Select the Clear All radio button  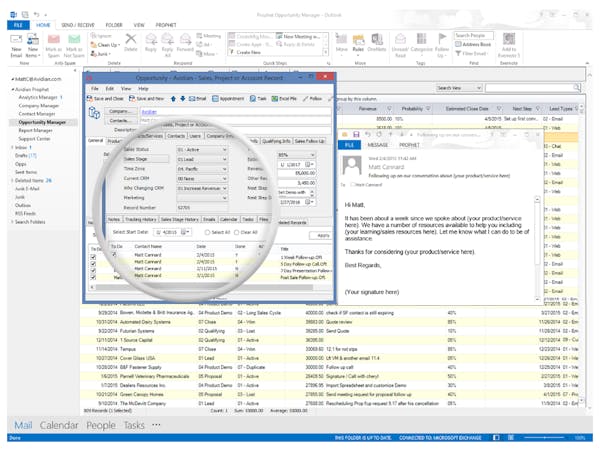tap(236, 232)
